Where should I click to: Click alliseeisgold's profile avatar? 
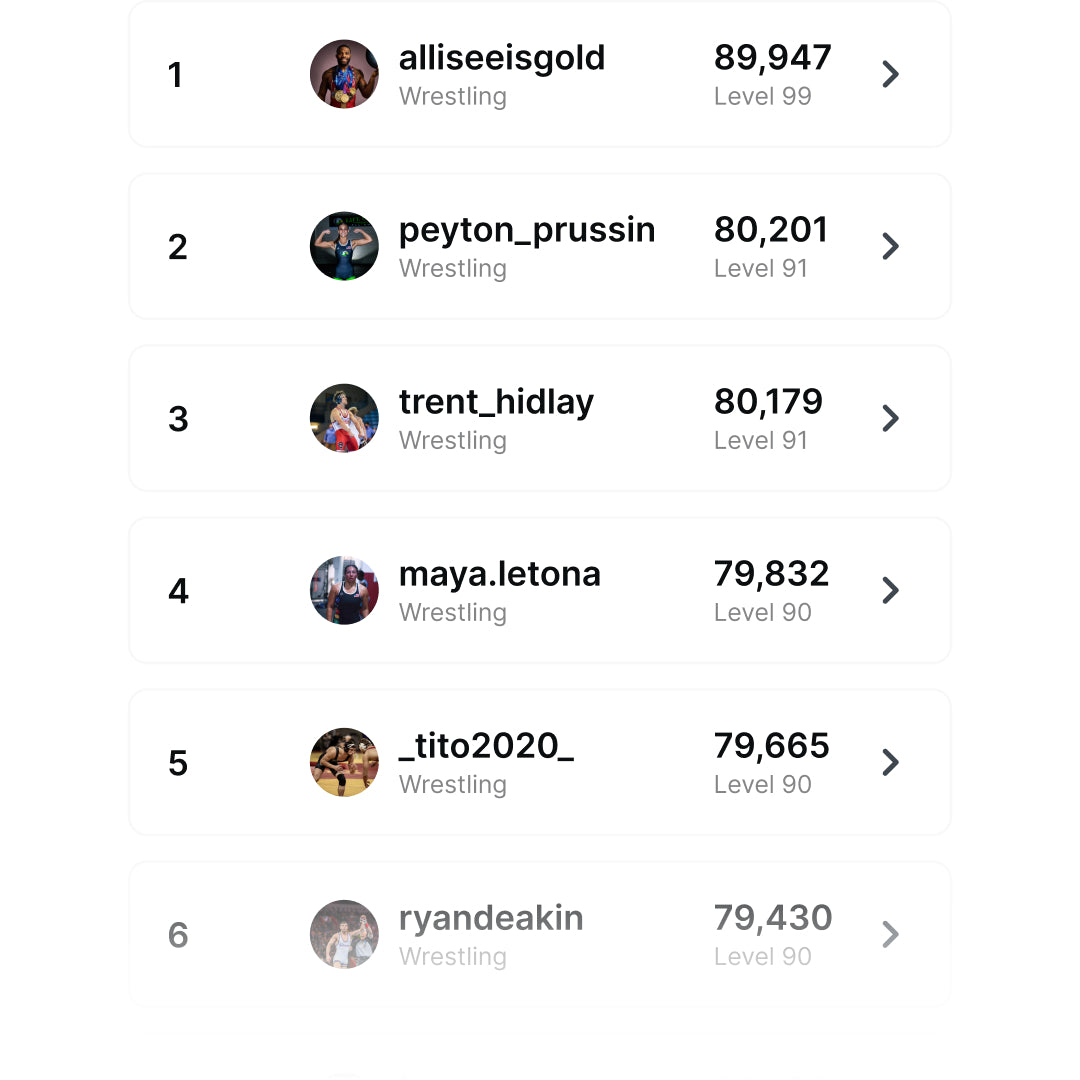point(344,74)
